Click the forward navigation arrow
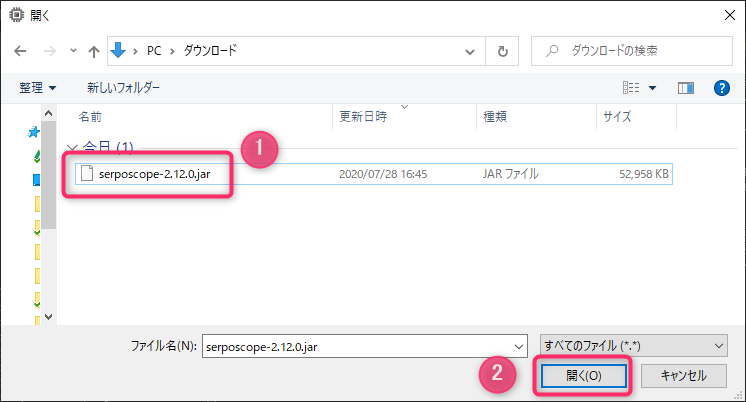 [x=49, y=51]
